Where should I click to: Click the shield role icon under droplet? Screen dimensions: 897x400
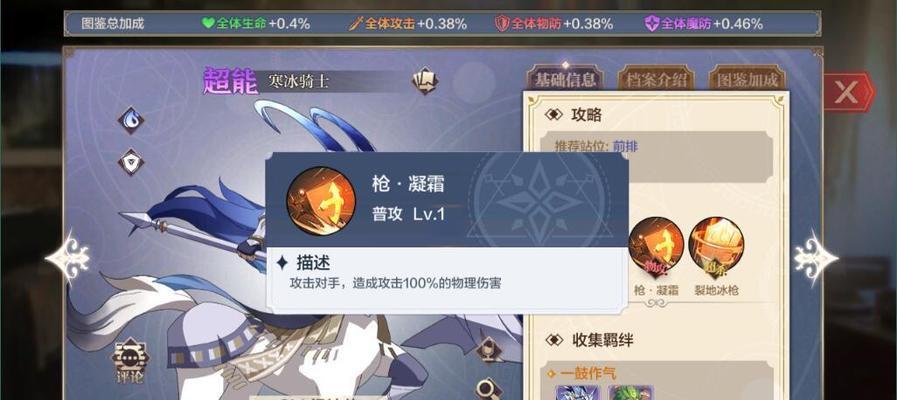tap(131, 163)
